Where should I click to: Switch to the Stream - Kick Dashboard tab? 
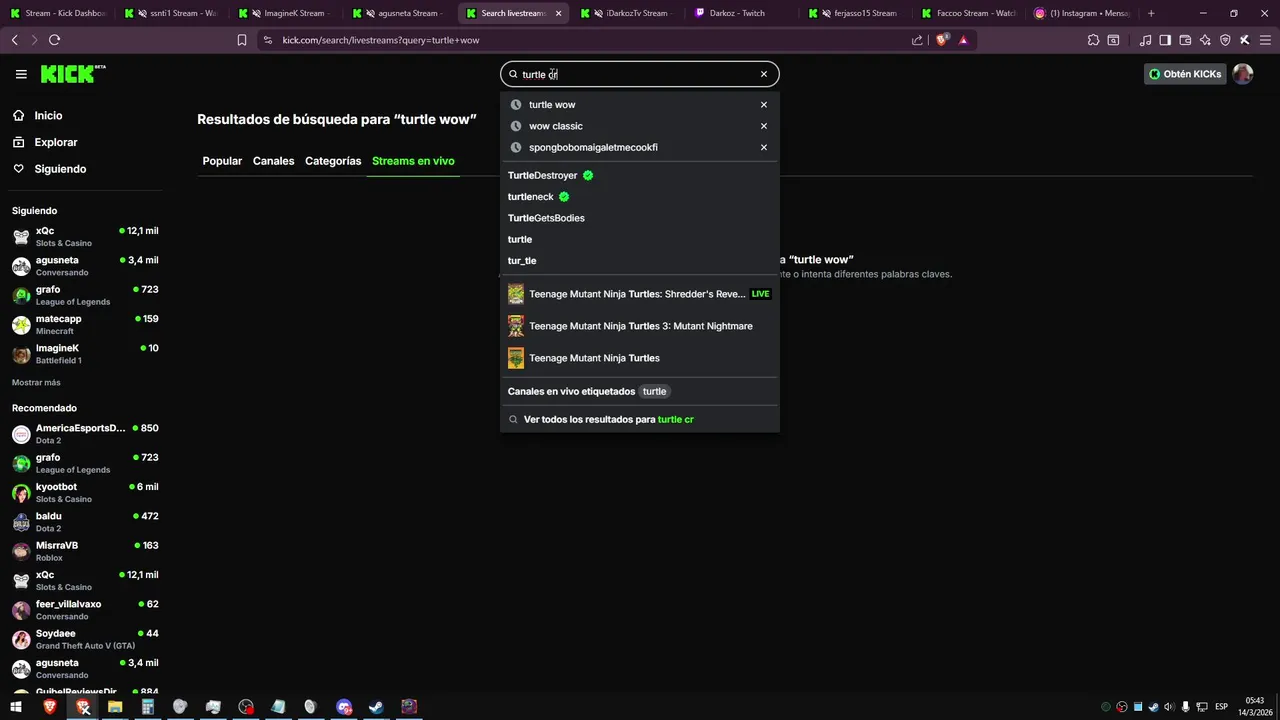pos(57,13)
